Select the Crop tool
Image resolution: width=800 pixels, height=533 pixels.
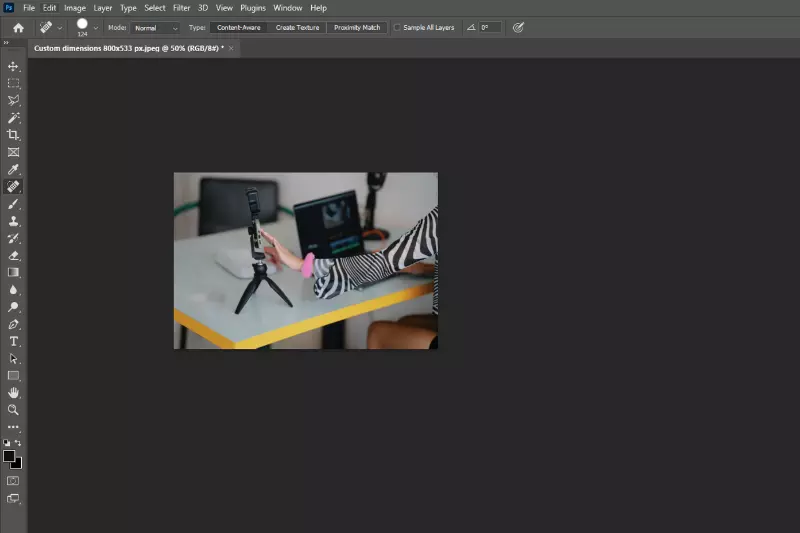(x=13, y=135)
